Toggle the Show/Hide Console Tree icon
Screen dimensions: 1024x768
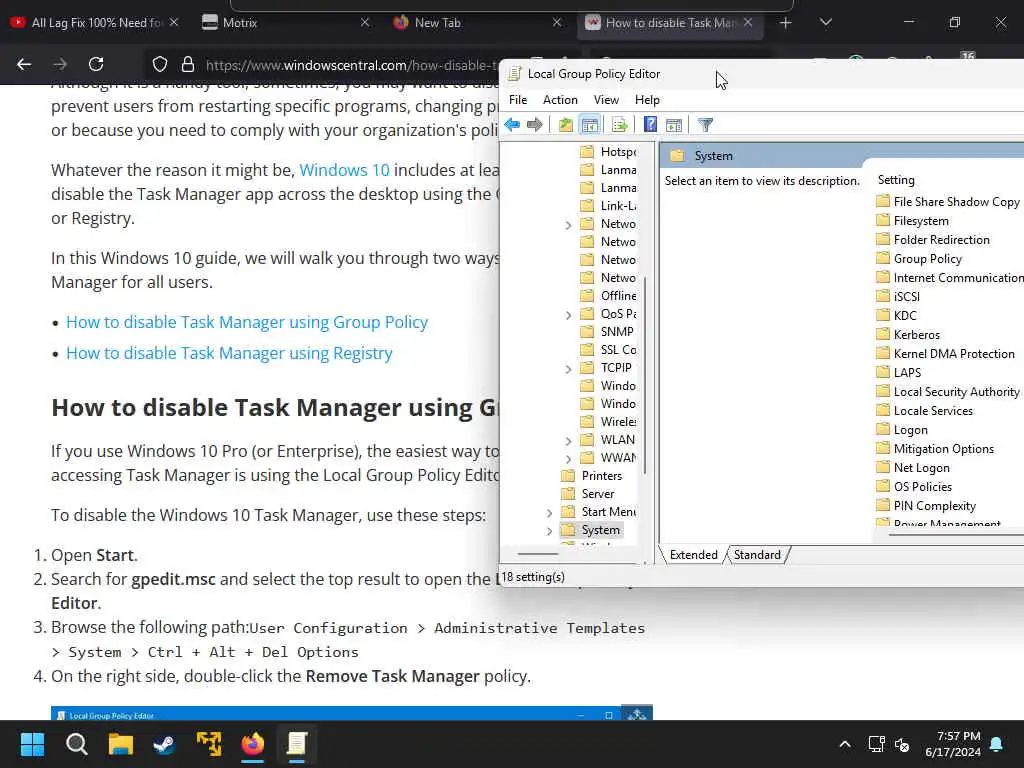point(590,124)
